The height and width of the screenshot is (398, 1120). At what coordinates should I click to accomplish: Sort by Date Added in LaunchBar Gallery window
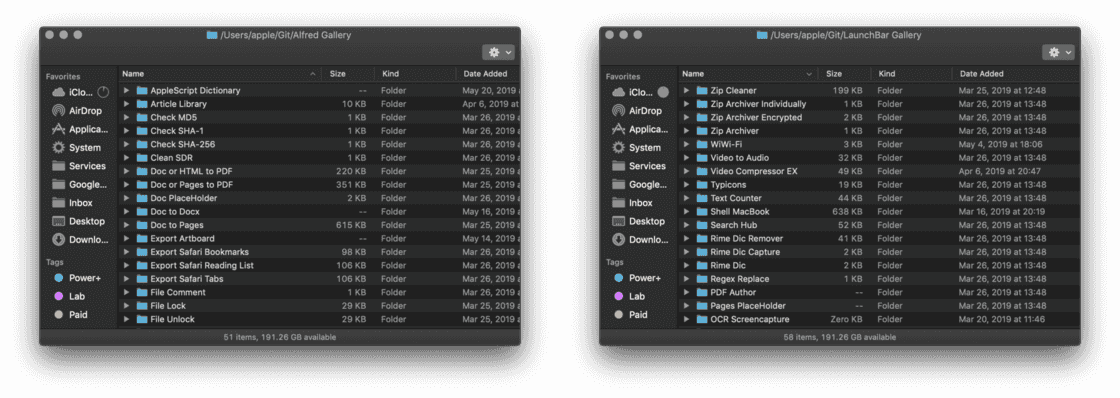1016,74
